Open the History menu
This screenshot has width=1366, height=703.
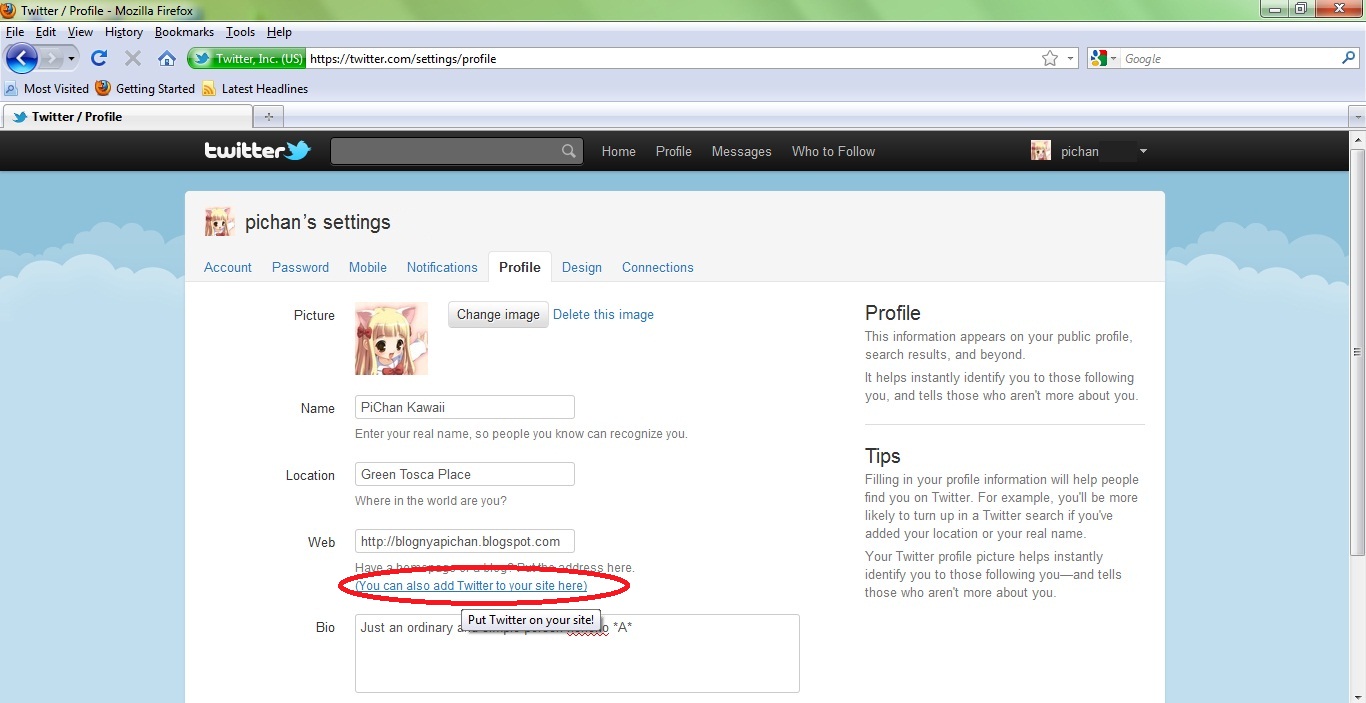point(124,32)
